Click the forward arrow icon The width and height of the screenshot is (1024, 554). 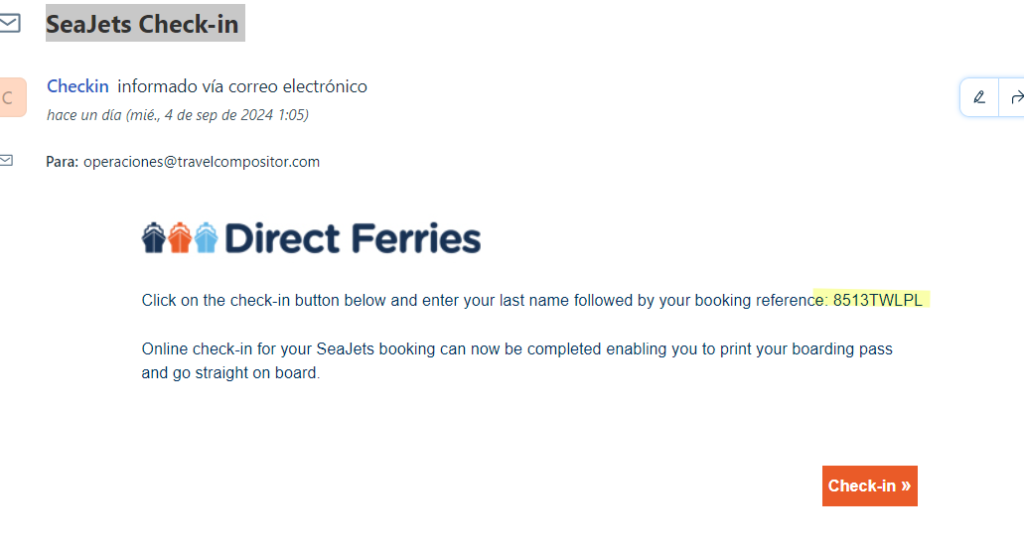coord(1016,97)
